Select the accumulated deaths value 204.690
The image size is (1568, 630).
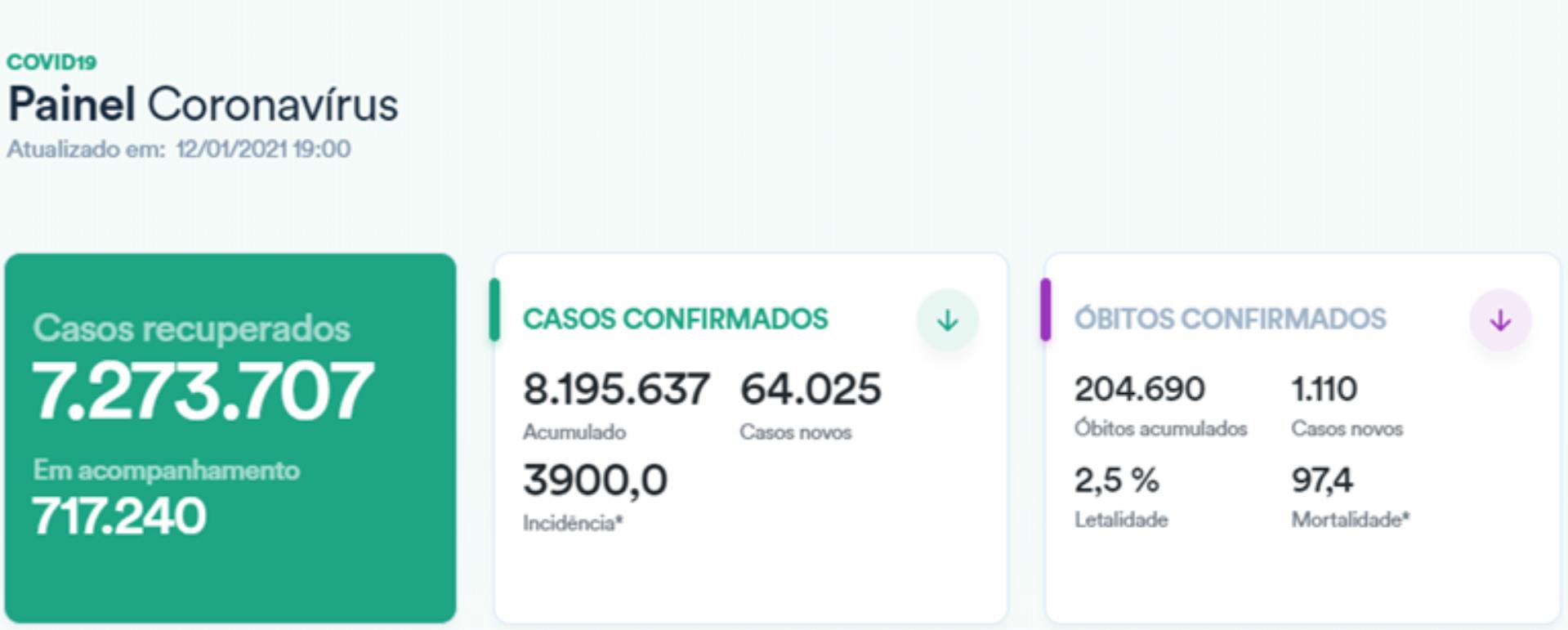1139,389
